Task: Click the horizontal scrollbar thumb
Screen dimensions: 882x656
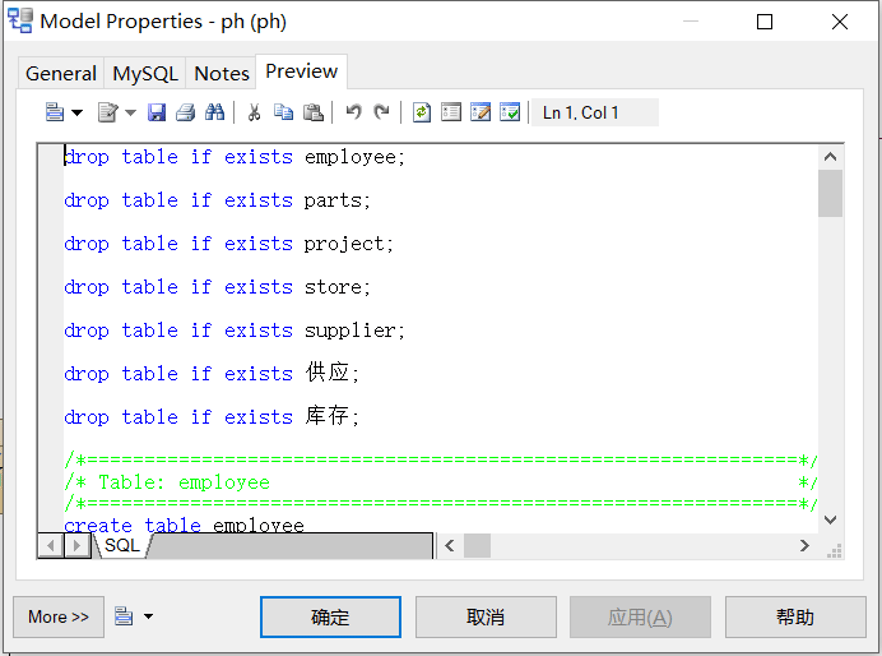Action: 477,546
